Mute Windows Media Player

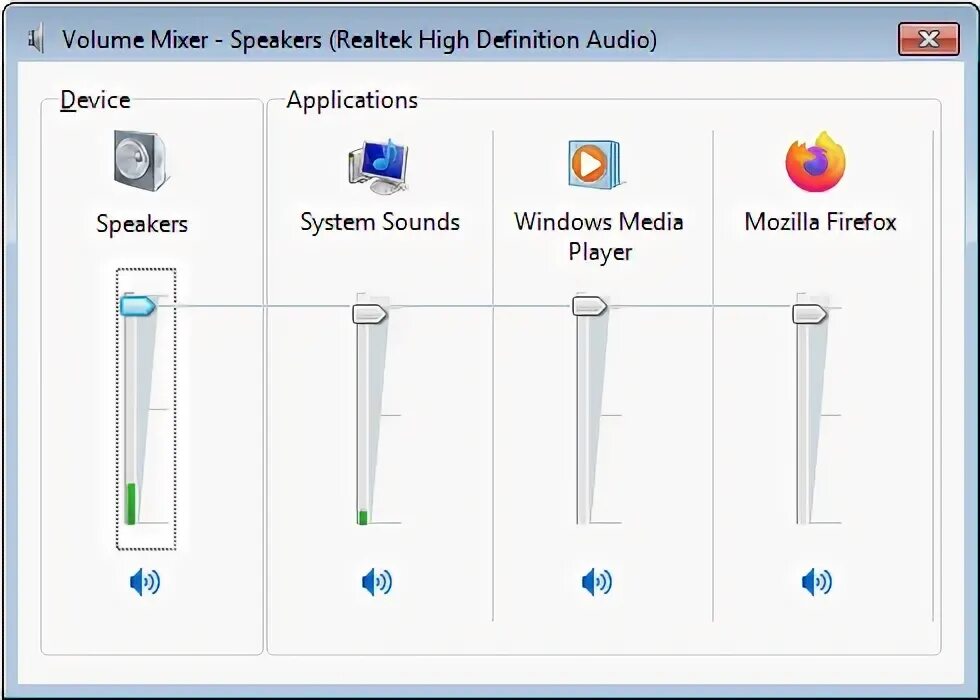click(x=597, y=582)
